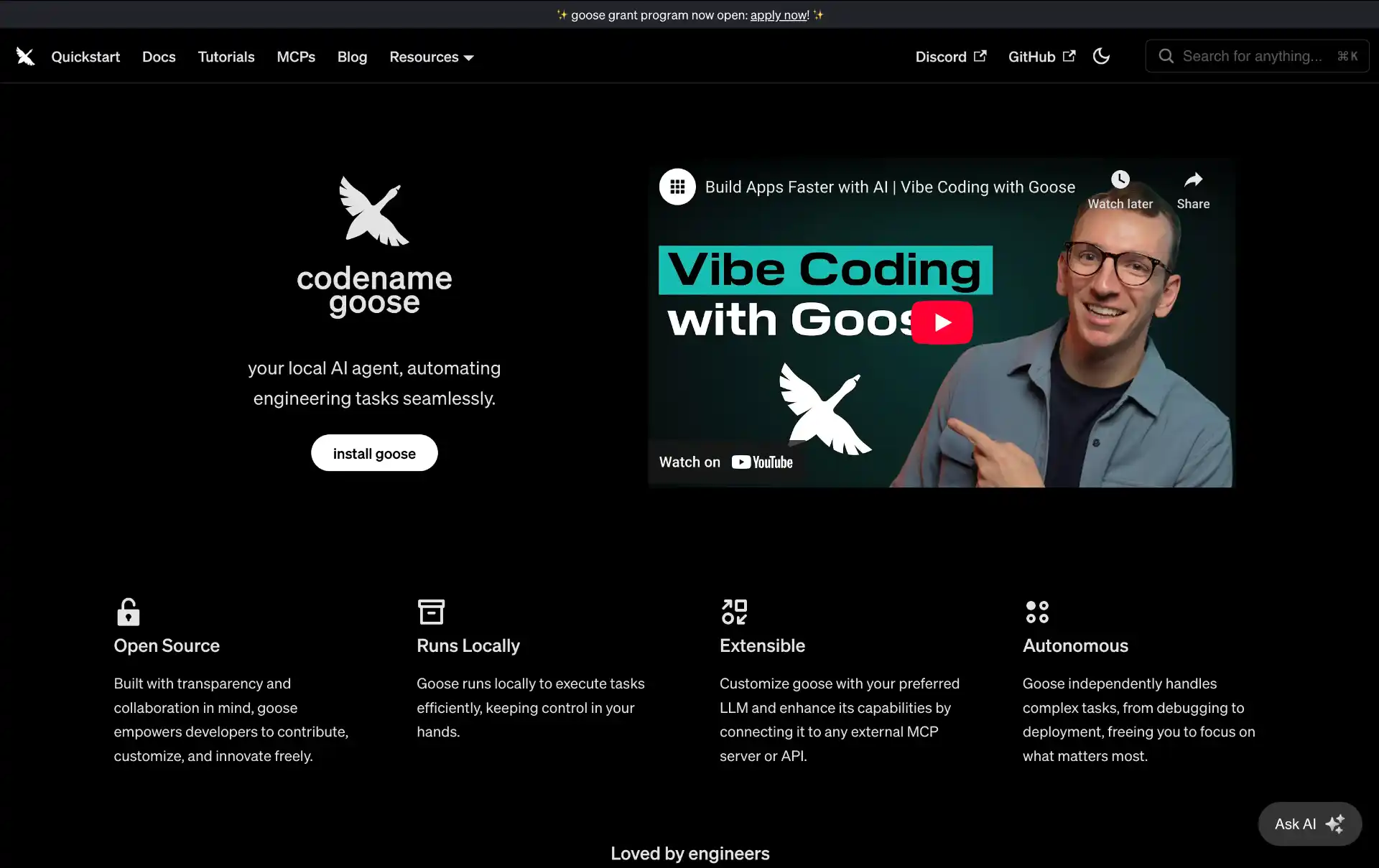Click the Share arrow icon on video

point(1193,179)
